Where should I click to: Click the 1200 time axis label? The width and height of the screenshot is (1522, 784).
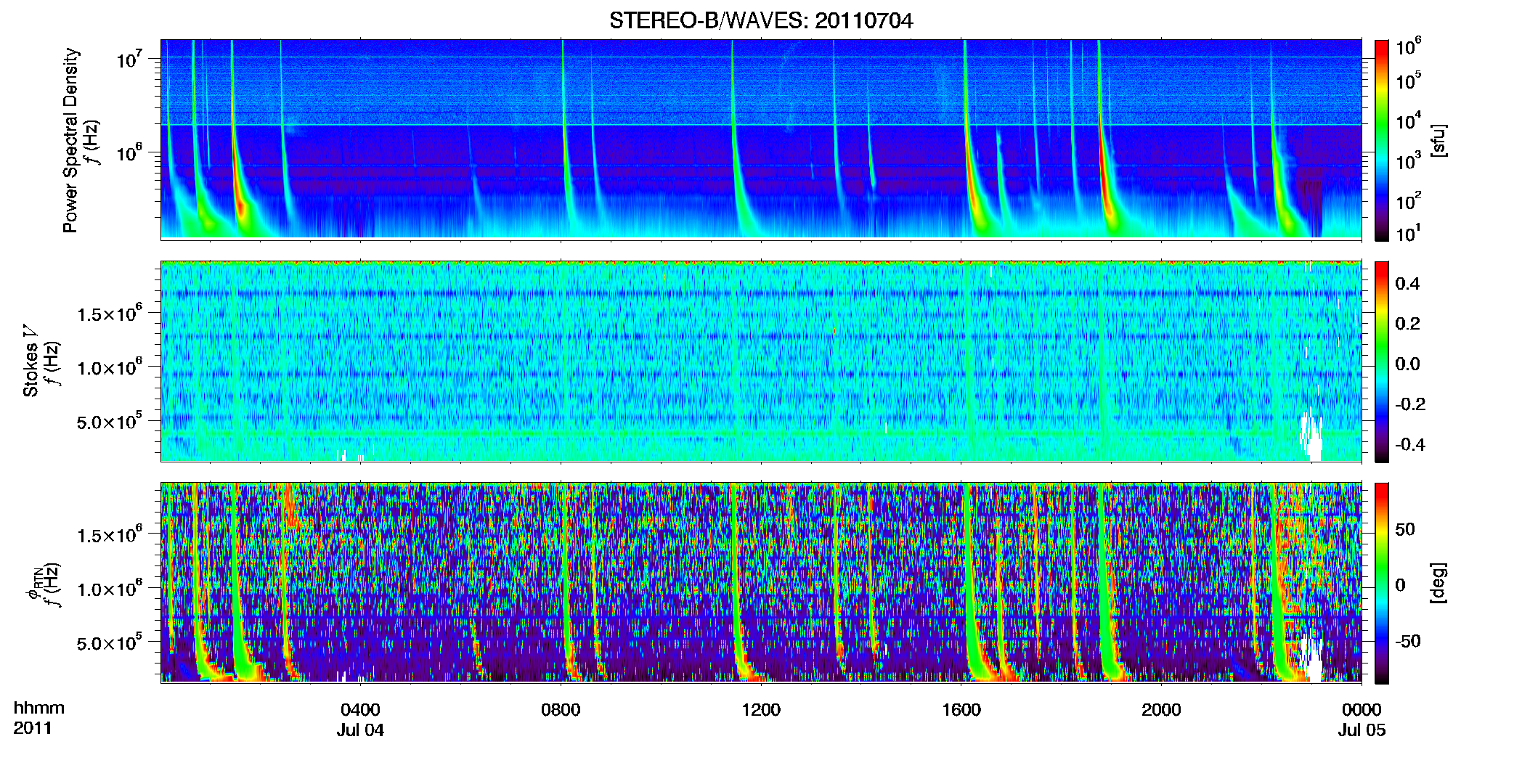click(761, 710)
